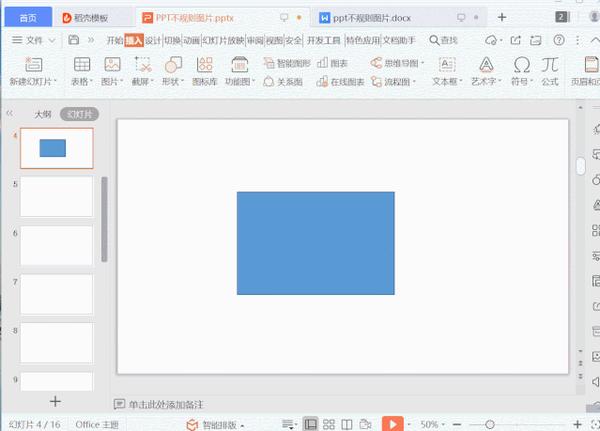
Task: Add a new slide with the plus button
Action: click(55, 401)
